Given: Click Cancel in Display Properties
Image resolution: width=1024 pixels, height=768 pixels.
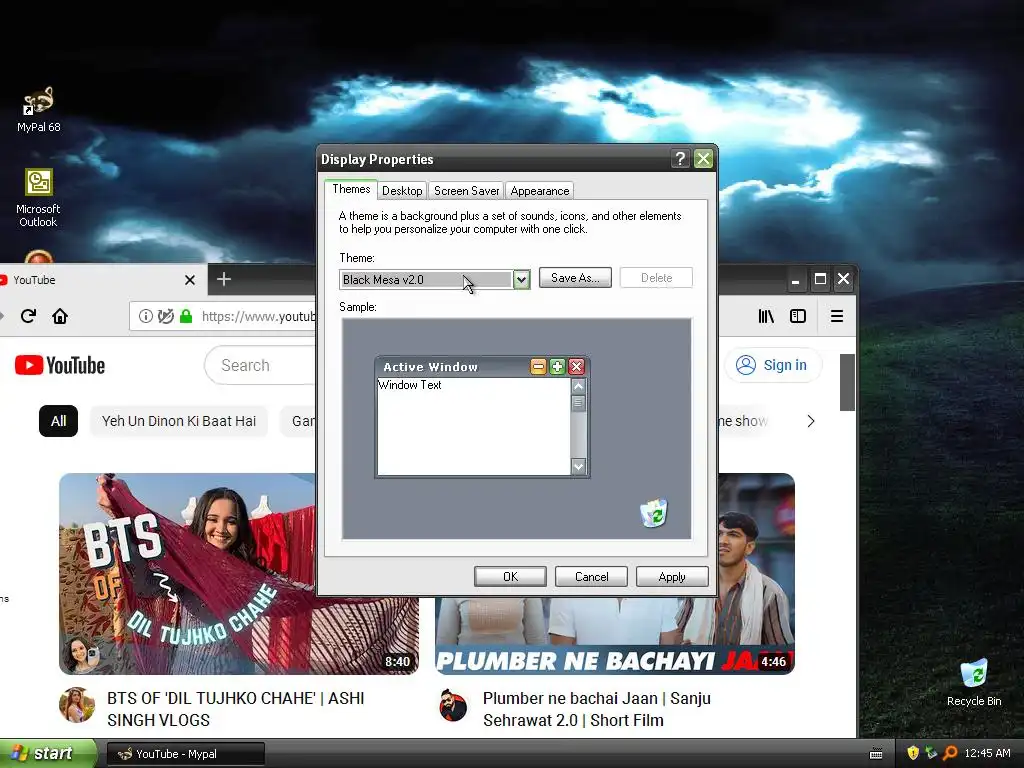Looking at the screenshot, I should (x=592, y=577).
